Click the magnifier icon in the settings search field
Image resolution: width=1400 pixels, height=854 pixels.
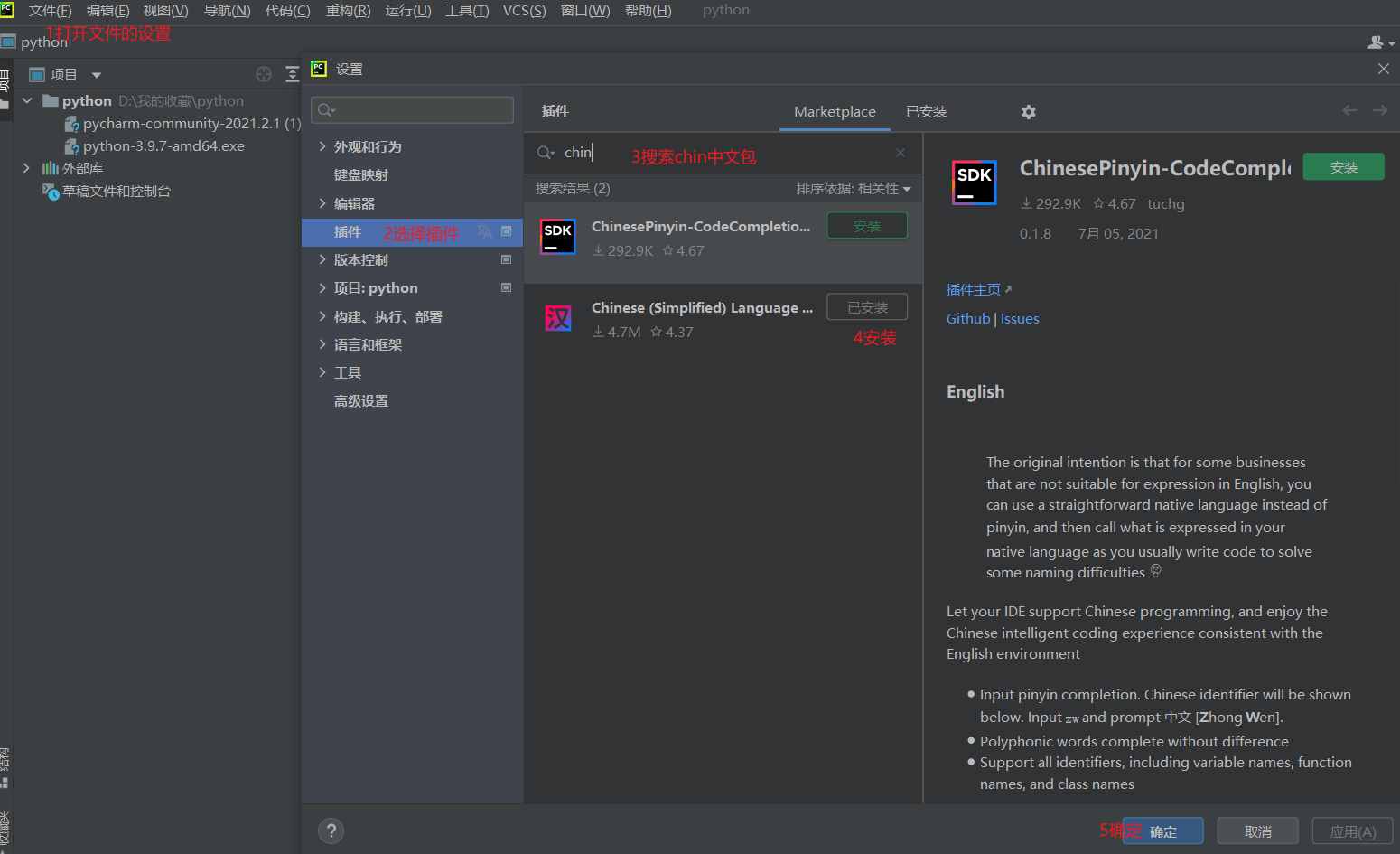coord(326,110)
